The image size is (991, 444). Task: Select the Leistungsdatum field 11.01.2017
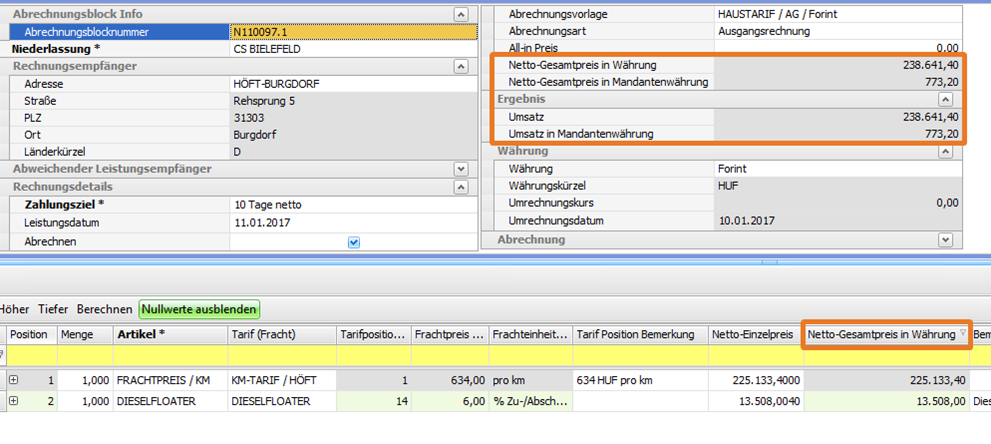(354, 222)
